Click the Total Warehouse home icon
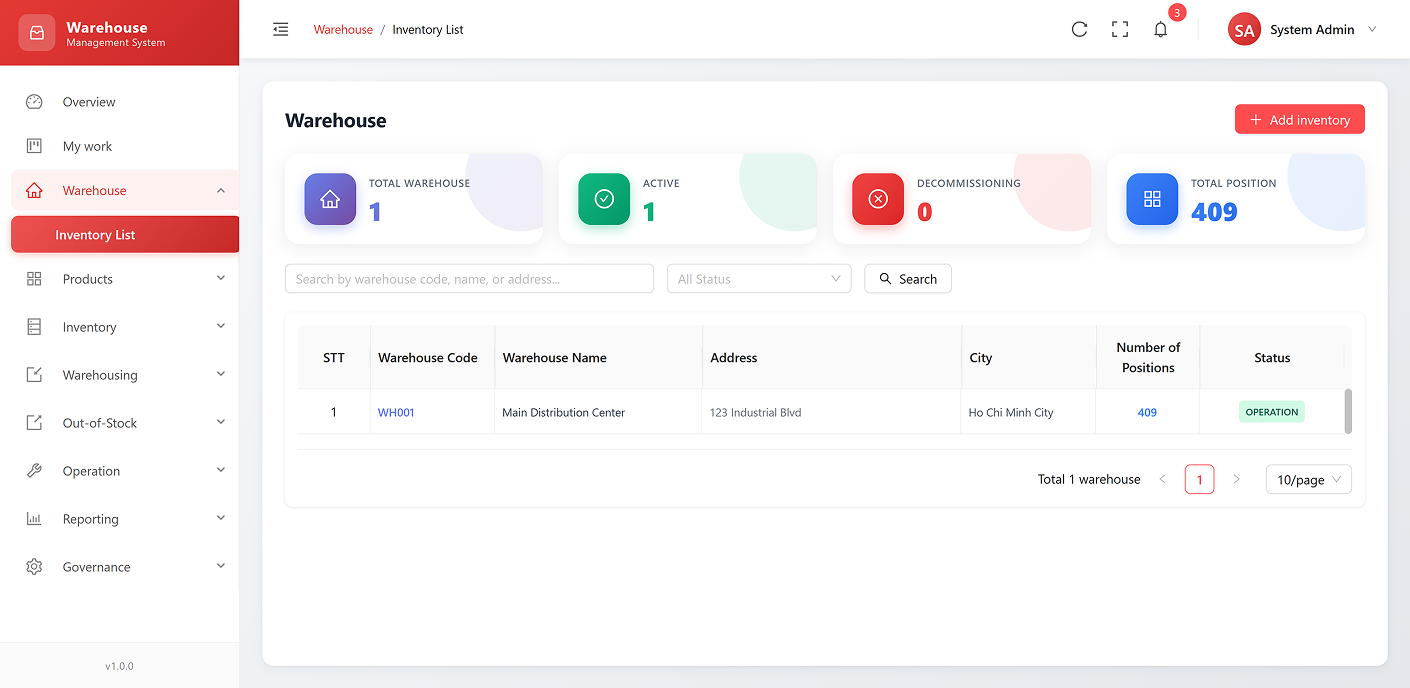 click(x=330, y=199)
